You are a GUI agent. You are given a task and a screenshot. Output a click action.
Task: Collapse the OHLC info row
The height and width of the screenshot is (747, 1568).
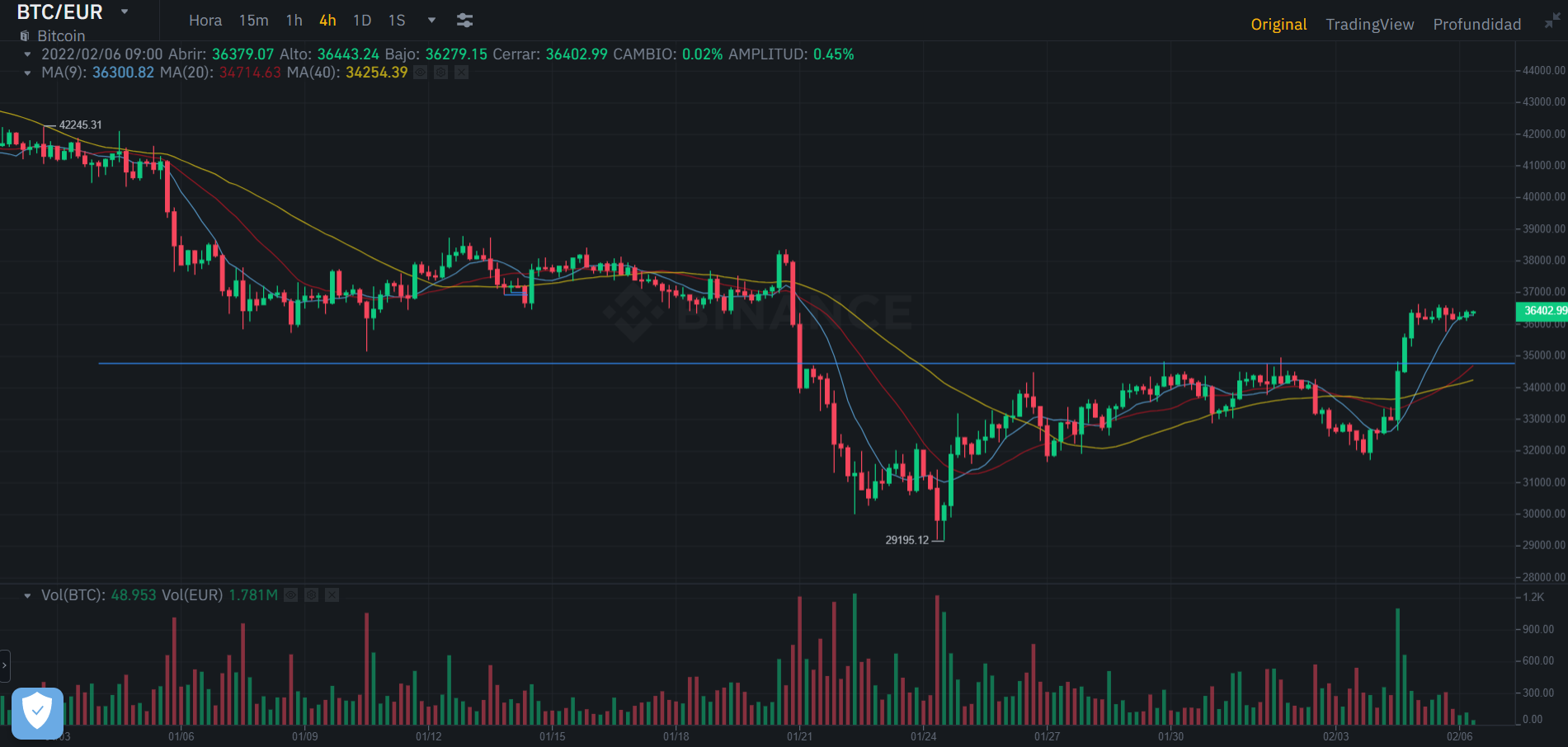pos(27,54)
